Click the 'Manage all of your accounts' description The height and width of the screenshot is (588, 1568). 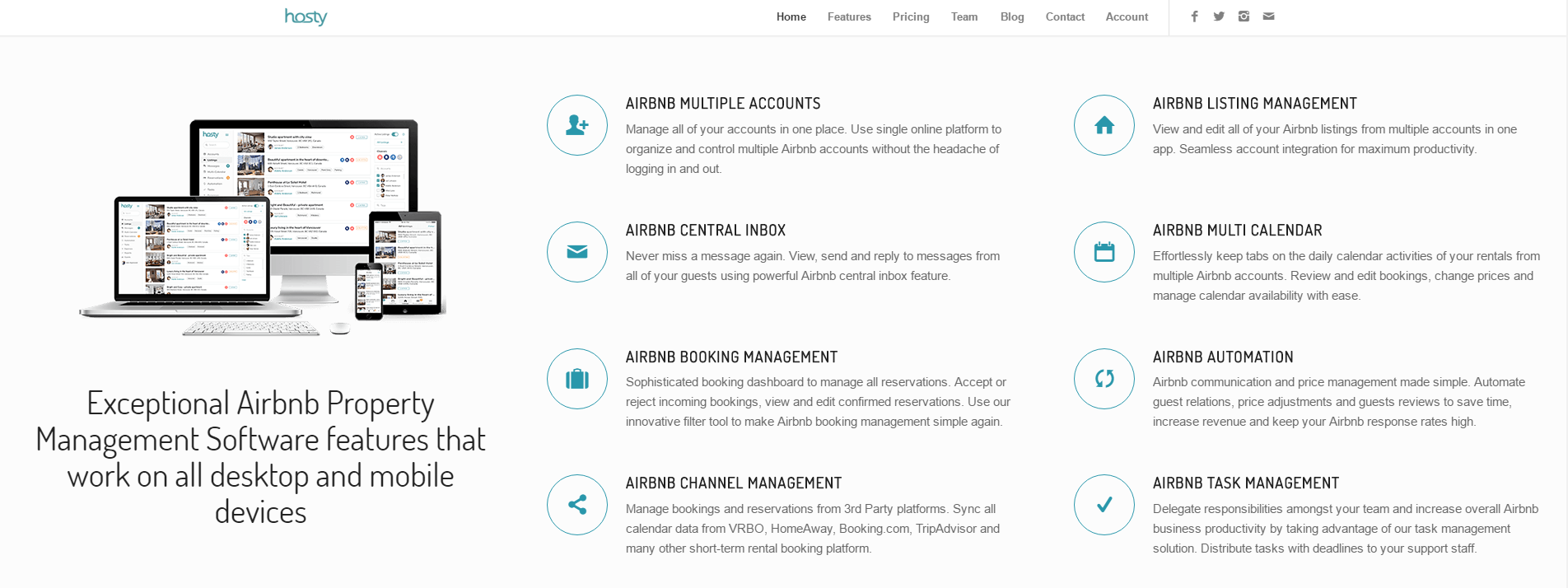(814, 149)
